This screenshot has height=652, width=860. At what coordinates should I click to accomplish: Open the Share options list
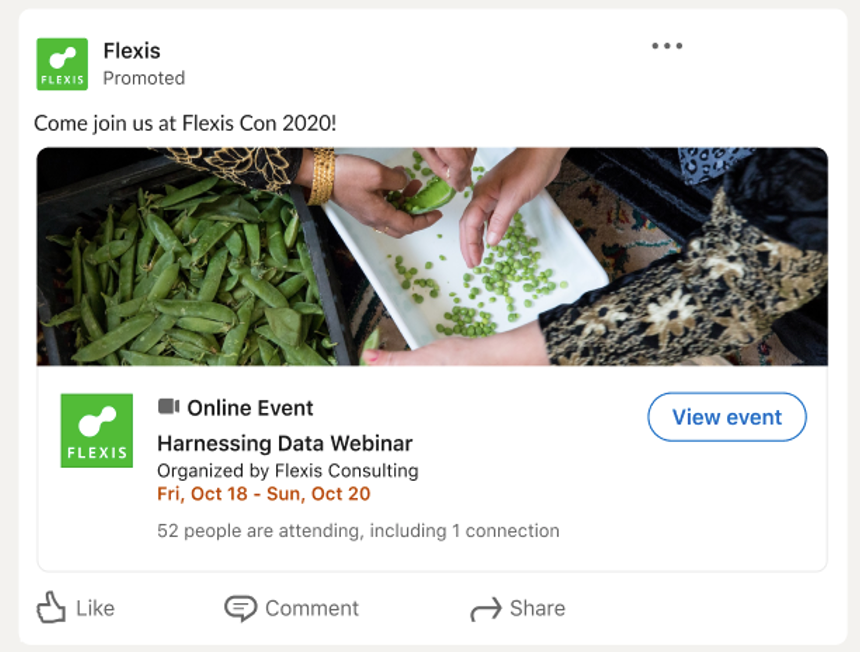(x=518, y=608)
